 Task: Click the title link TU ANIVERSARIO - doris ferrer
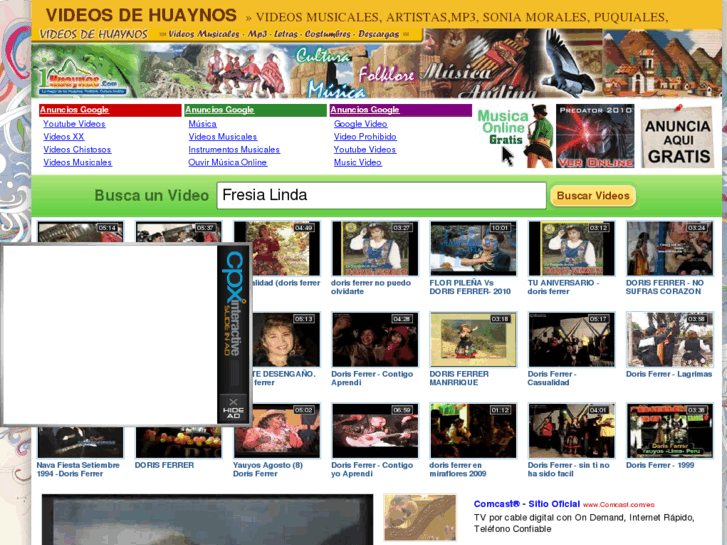[x=563, y=287]
